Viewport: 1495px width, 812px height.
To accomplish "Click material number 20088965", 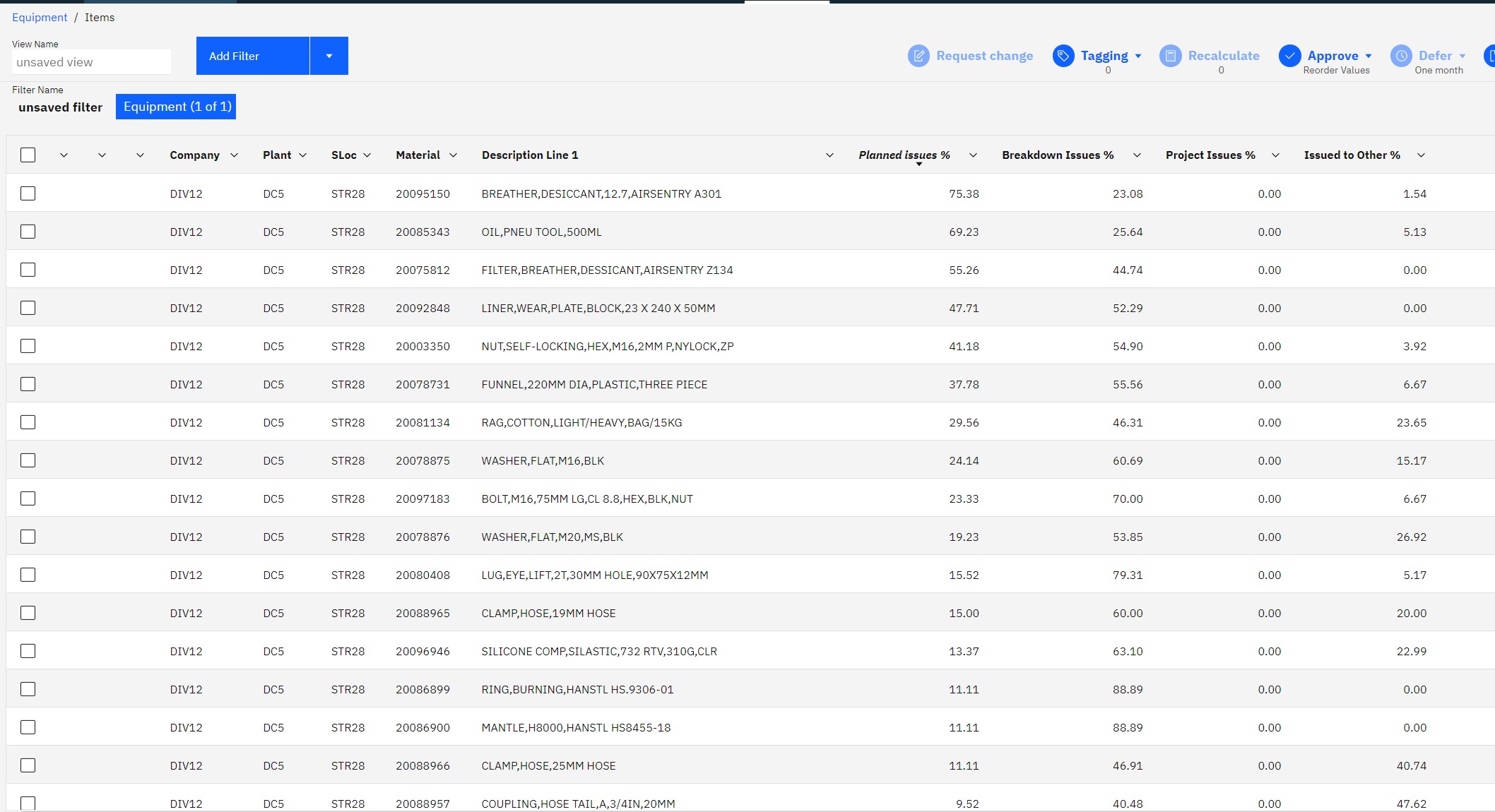I will click(x=422, y=613).
